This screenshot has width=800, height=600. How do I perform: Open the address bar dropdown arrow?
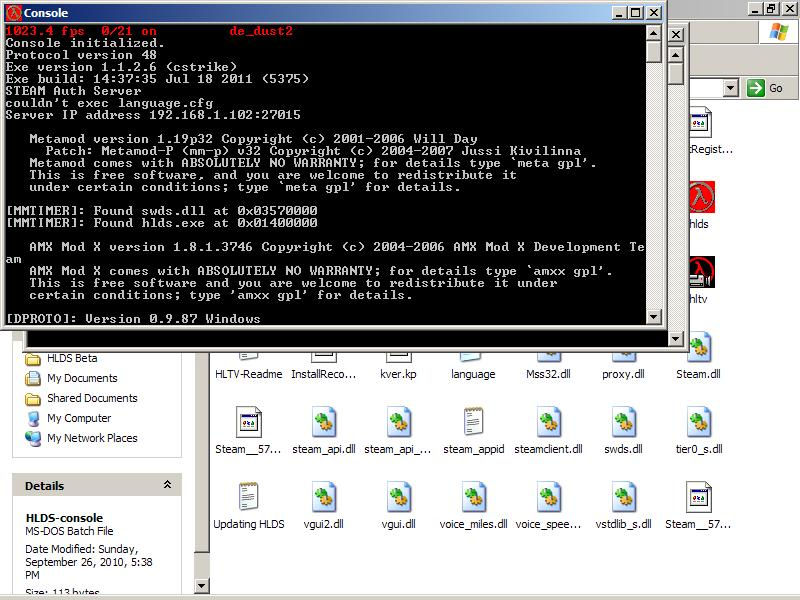pyautogui.click(x=731, y=88)
